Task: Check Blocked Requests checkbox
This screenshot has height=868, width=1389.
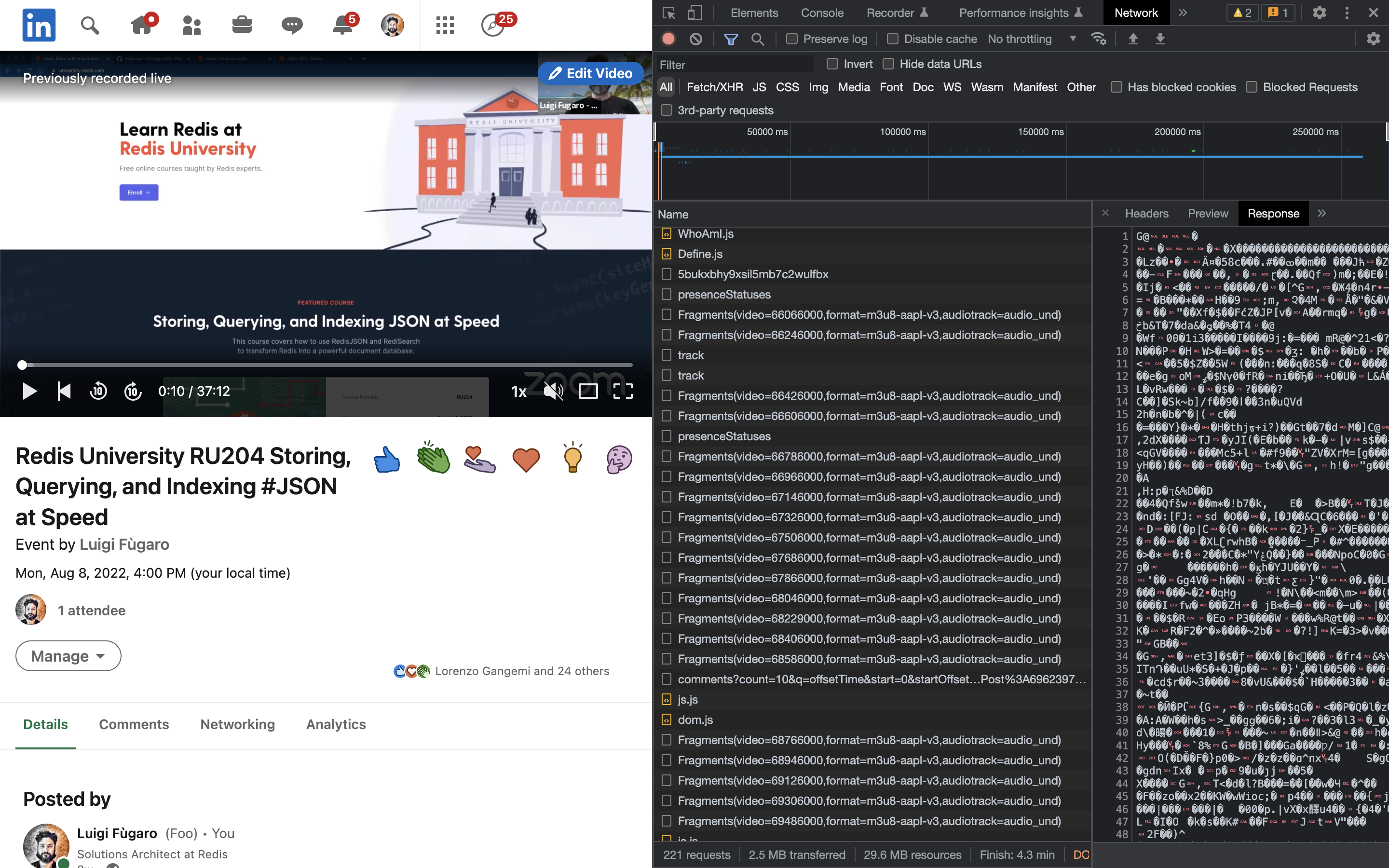Action: pyautogui.click(x=1252, y=87)
